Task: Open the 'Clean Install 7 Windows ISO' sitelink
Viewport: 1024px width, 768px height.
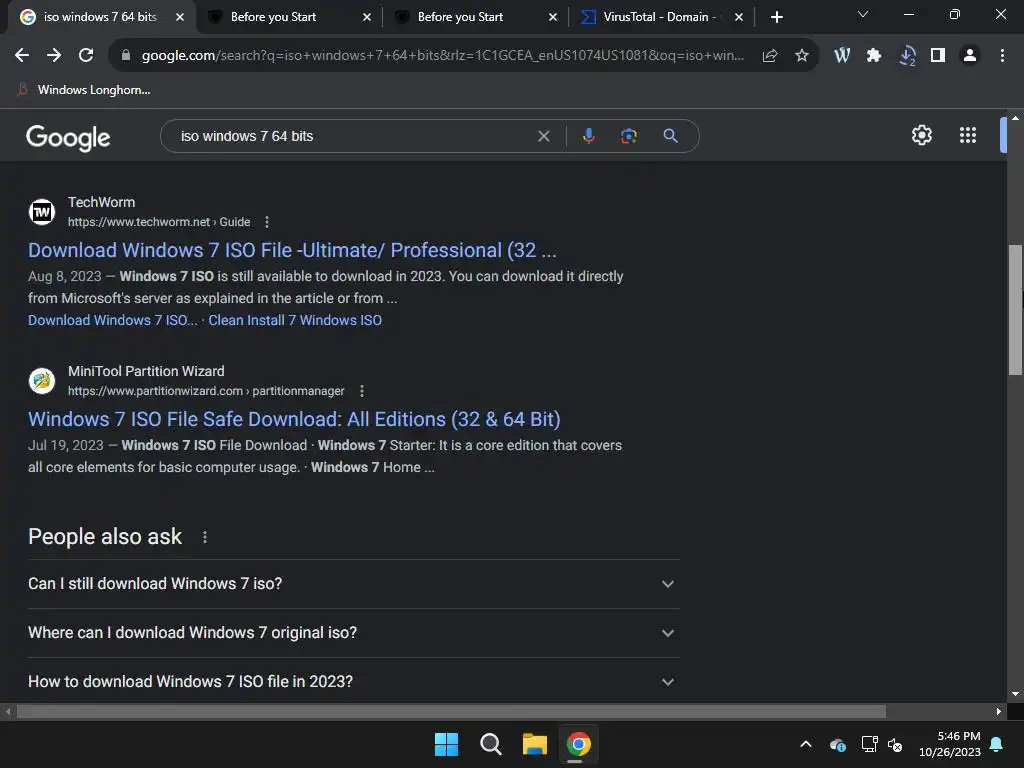Action: (295, 320)
